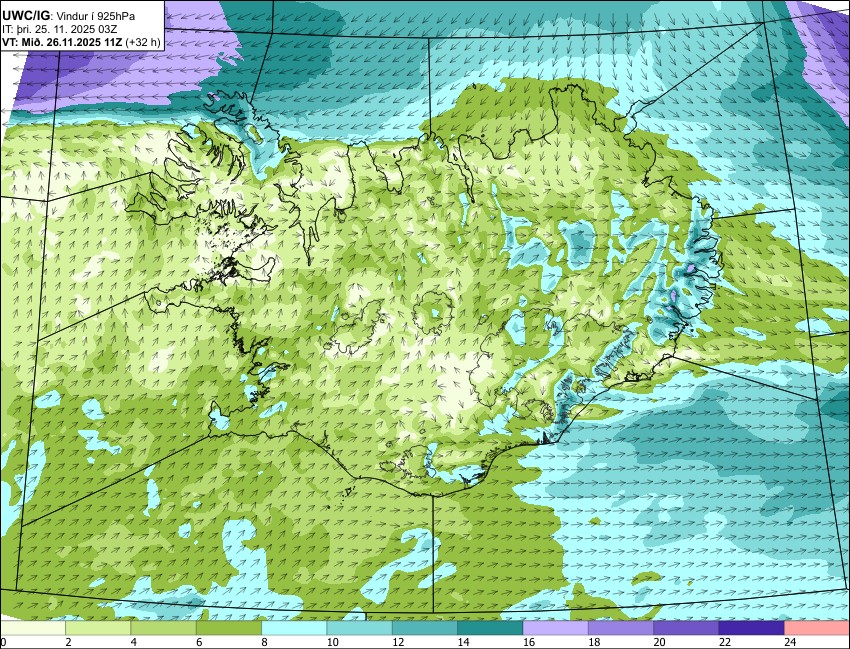Image resolution: width=850 pixels, height=649 pixels.
Task: Click the 0-2 pale cream legend swatch
Action: (x=33, y=628)
